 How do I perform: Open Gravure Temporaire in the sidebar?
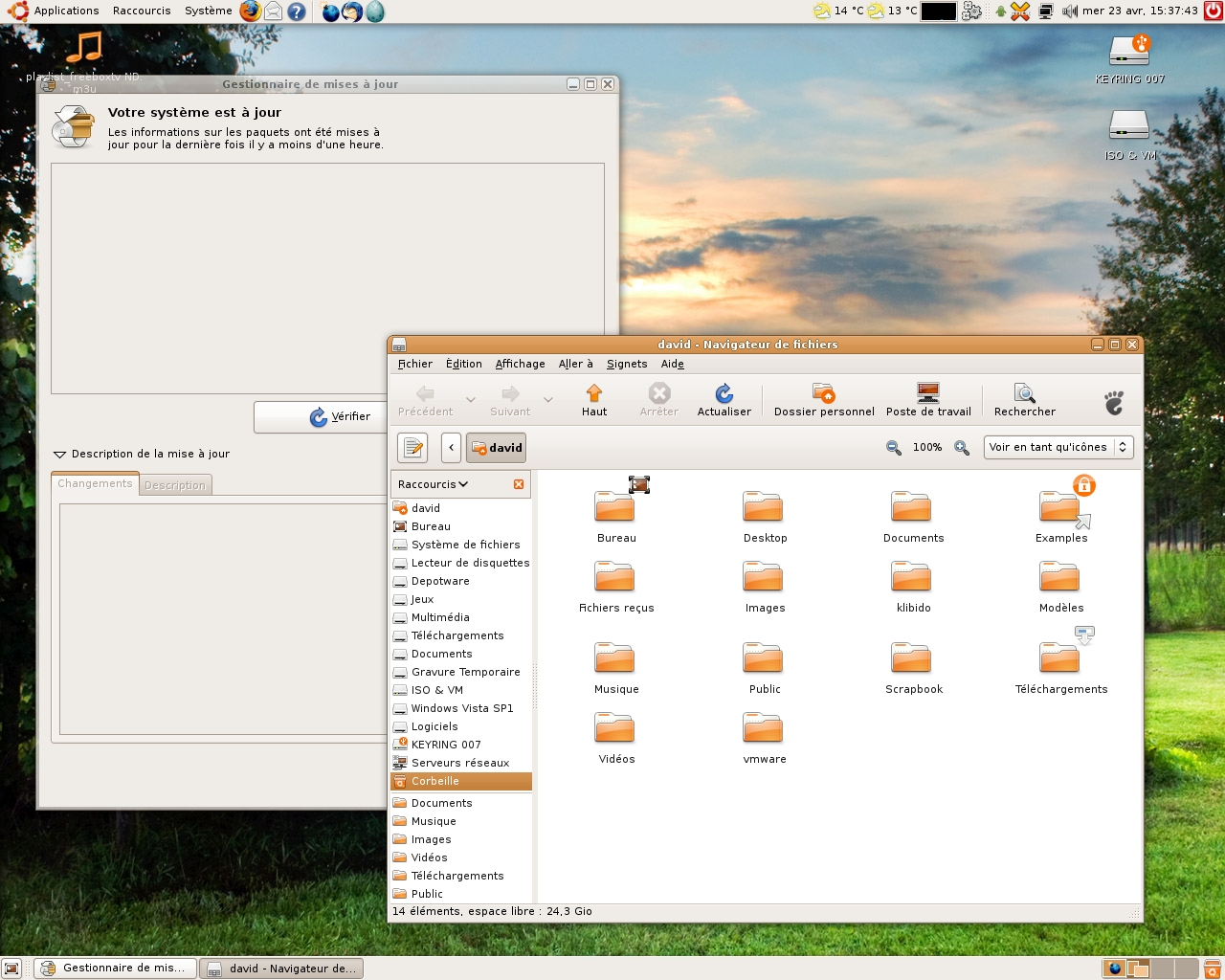tap(461, 672)
